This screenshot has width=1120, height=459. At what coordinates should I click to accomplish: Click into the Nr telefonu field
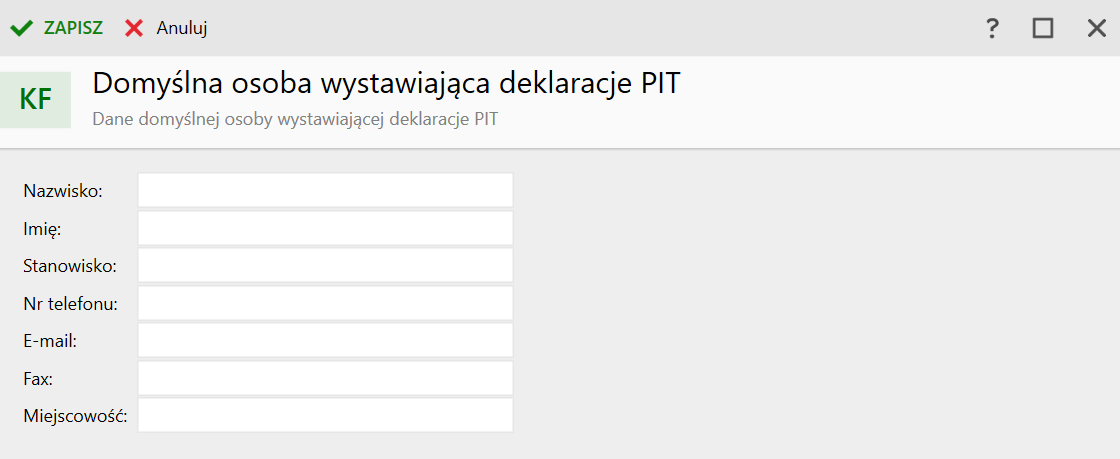pos(325,303)
